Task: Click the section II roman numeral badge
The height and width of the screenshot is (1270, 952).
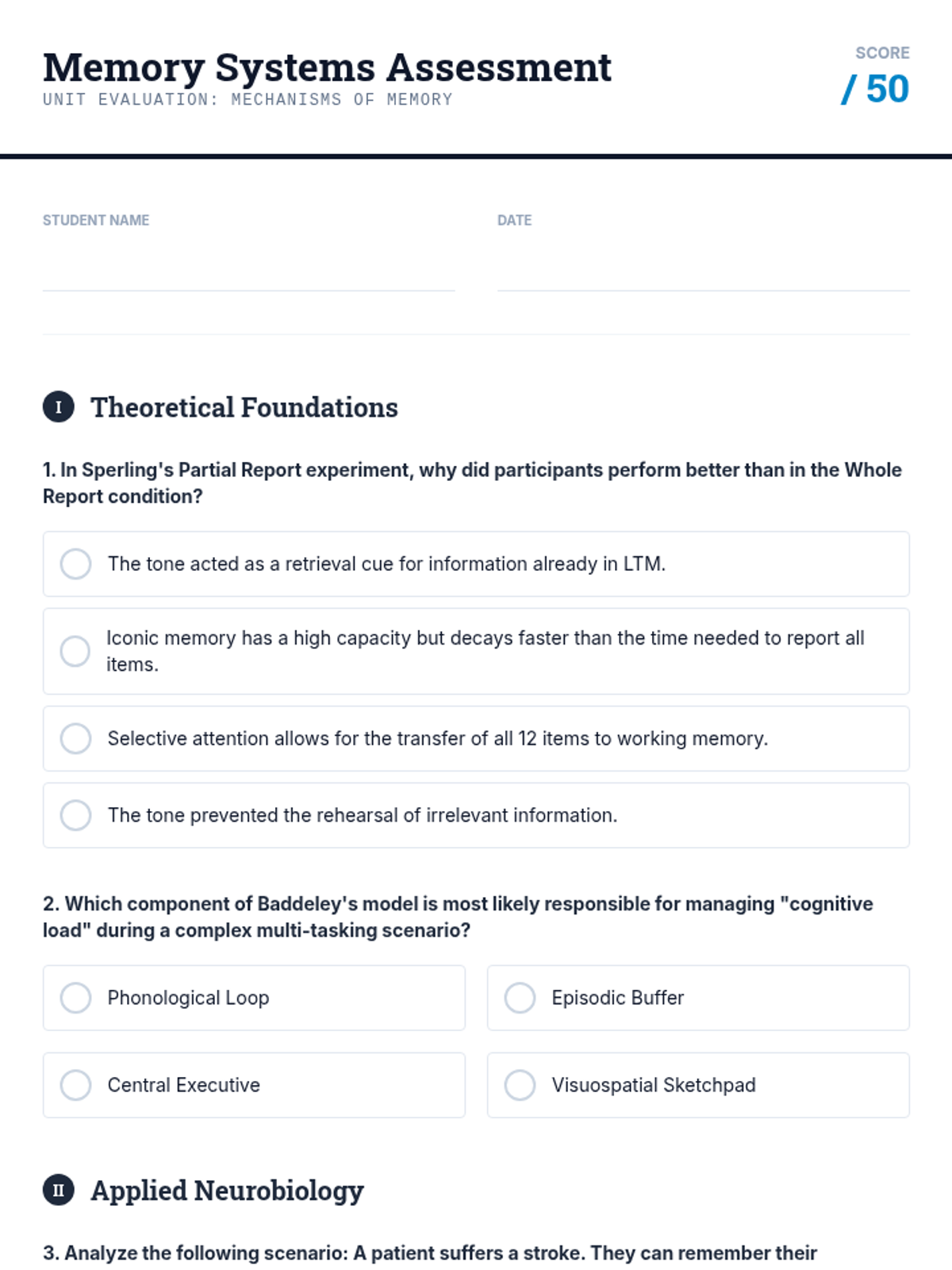Action: click(x=59, y=1191)
